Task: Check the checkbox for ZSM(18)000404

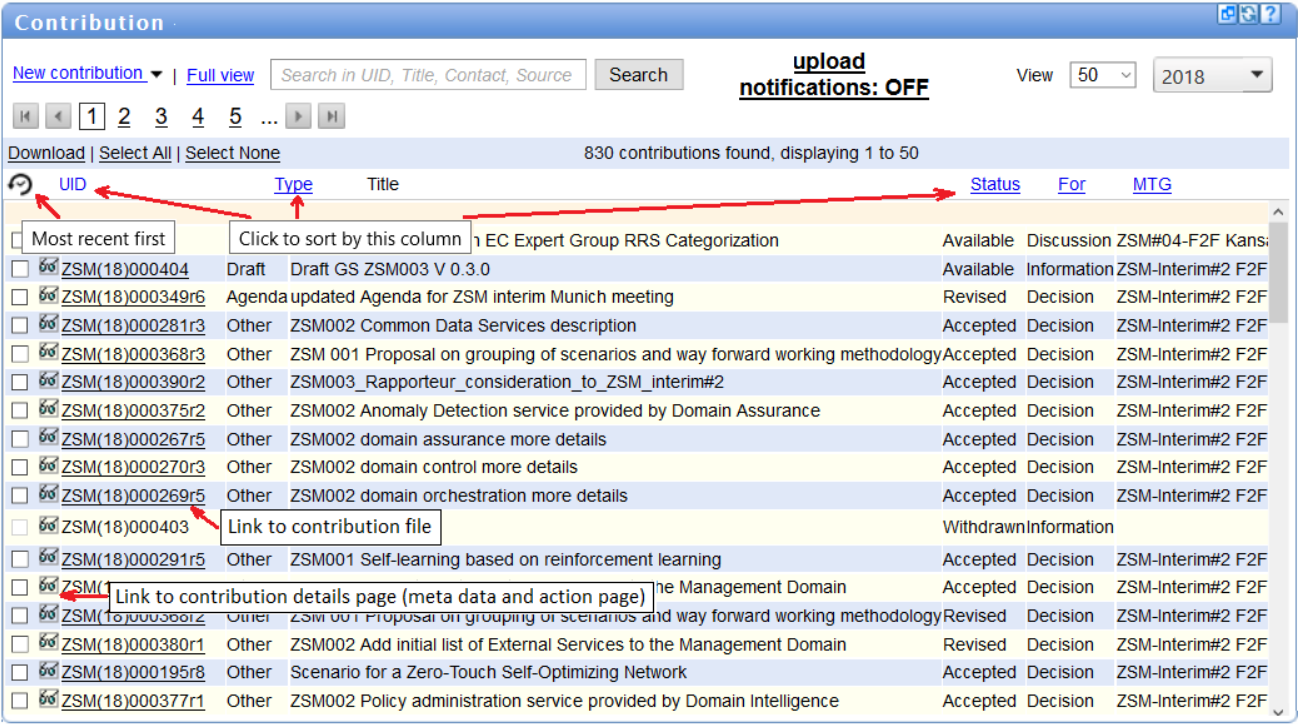Action: point(21,268)
